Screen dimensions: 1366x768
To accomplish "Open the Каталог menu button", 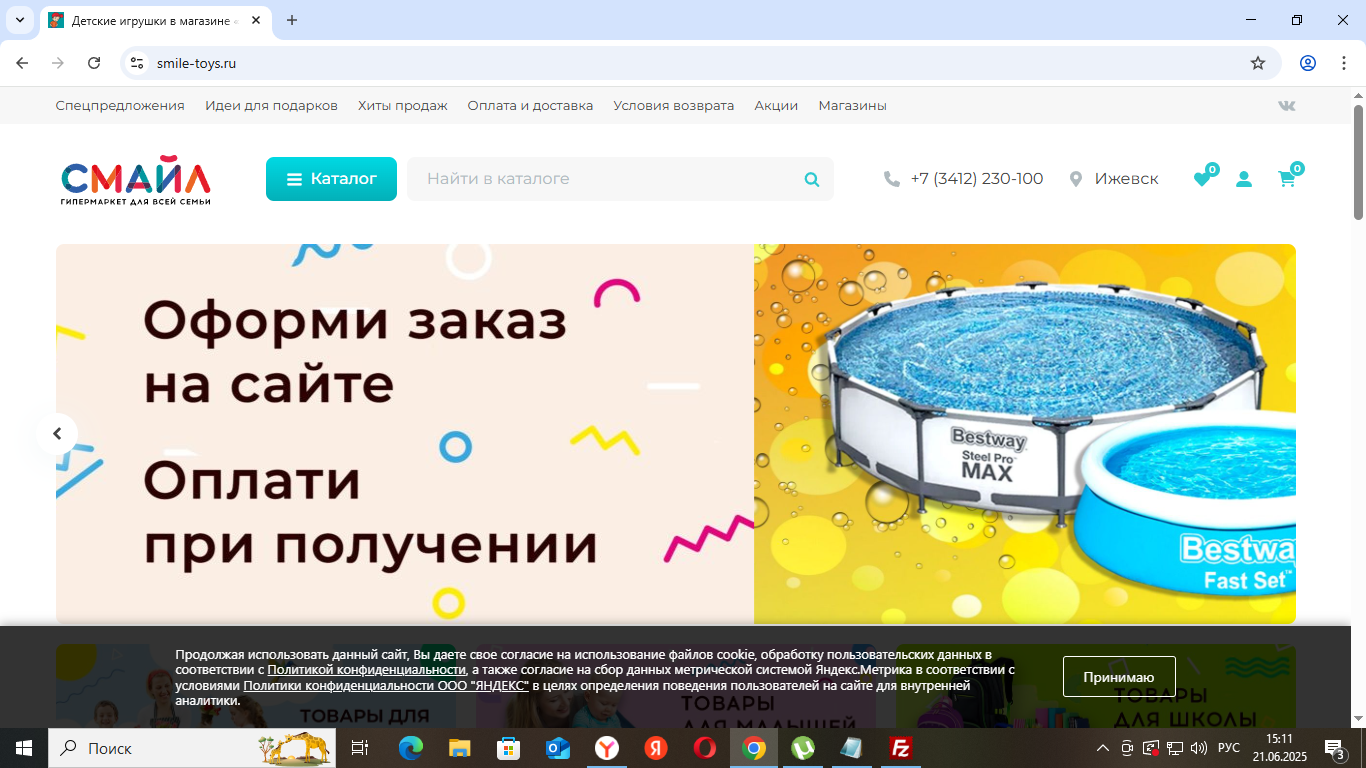I will 331,178.
